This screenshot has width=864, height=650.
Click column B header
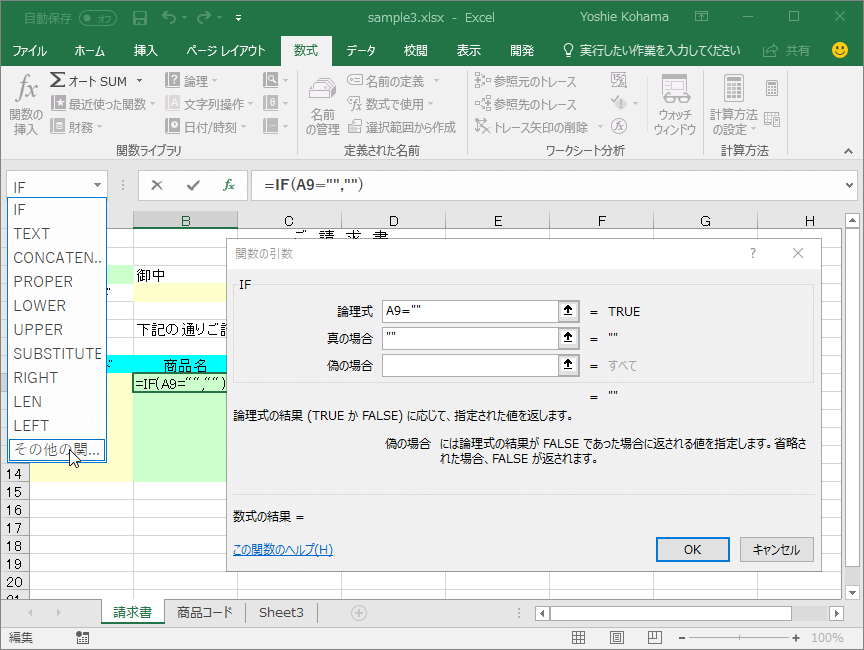click(185, 220)
